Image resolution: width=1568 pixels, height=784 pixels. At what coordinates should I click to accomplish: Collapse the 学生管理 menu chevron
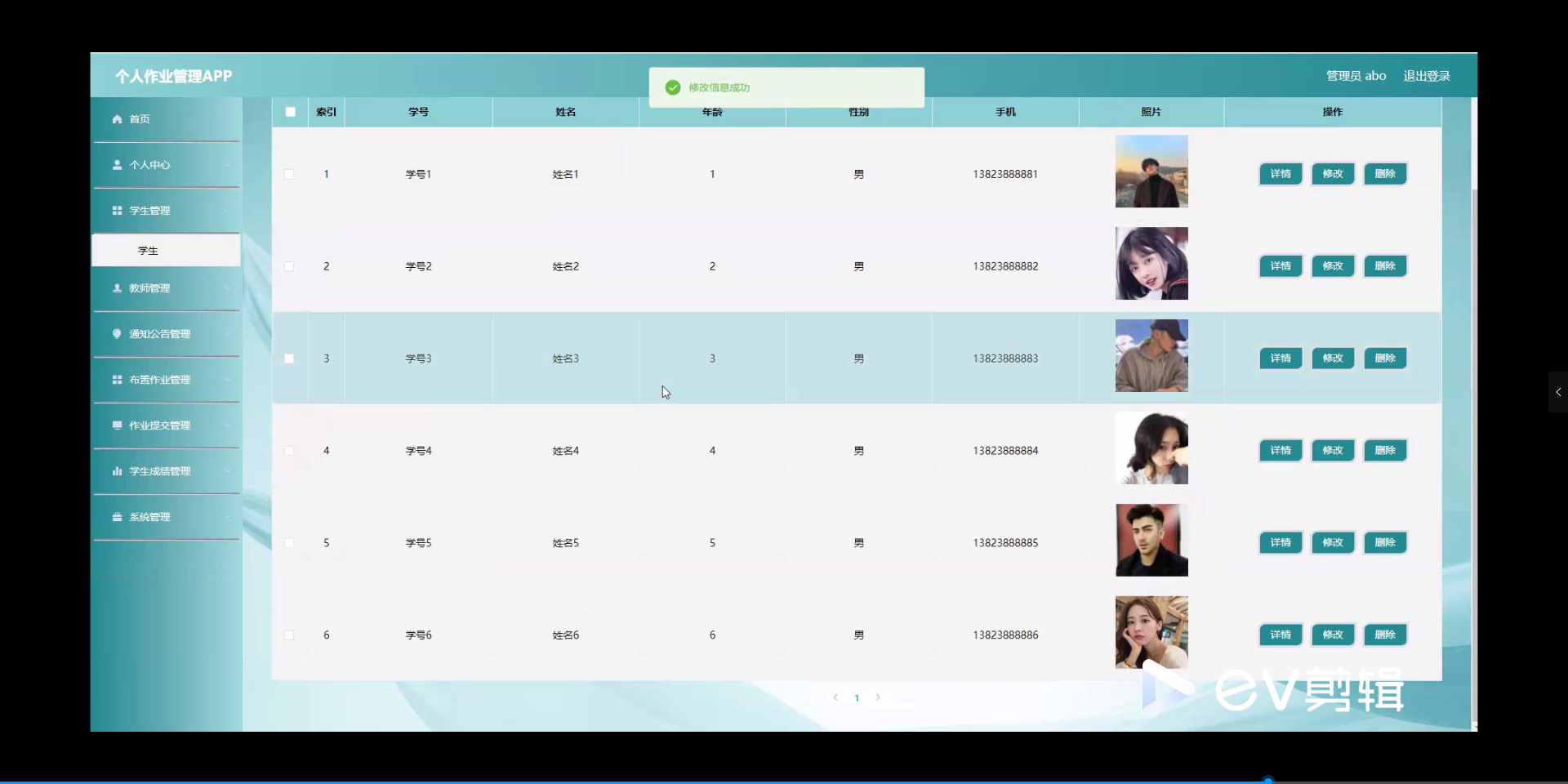(227, 211)
